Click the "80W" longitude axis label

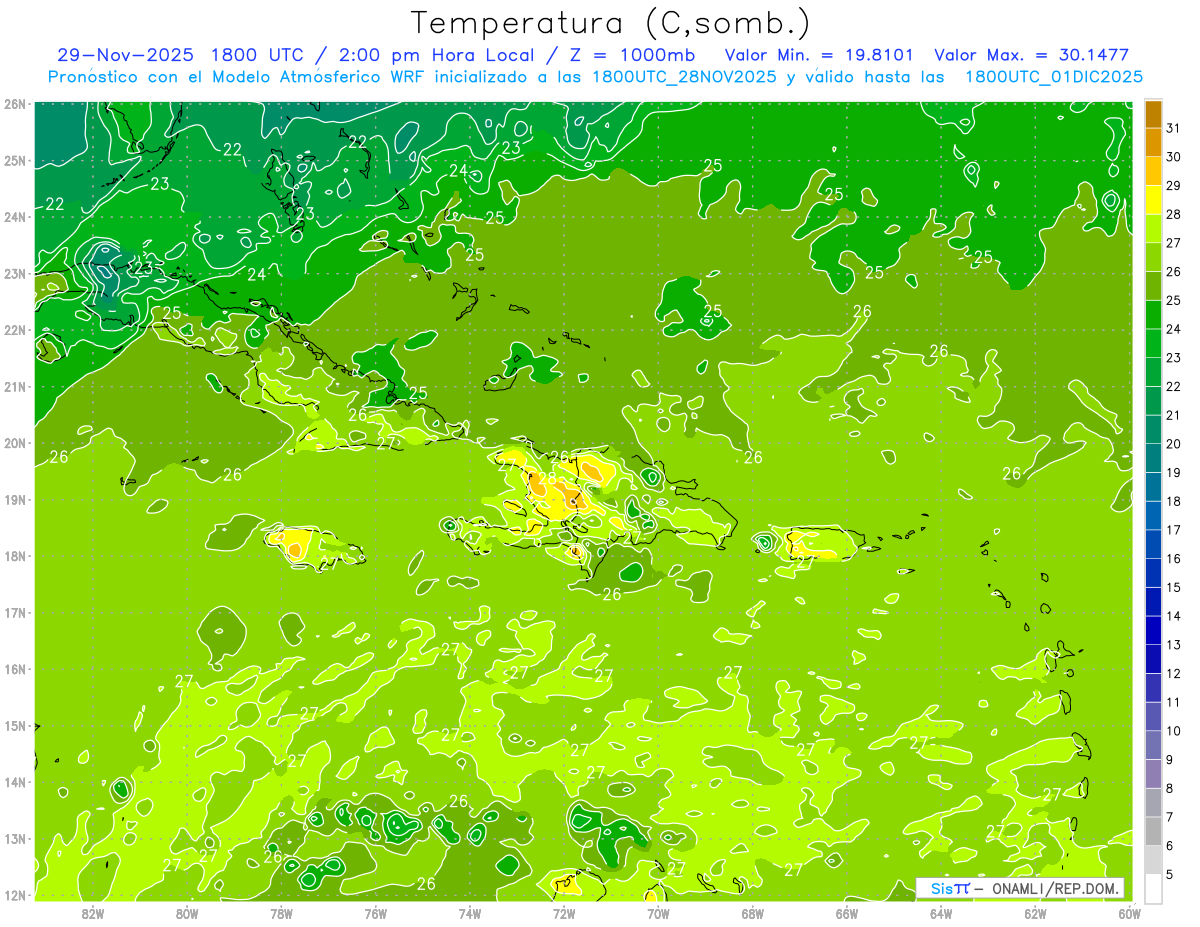[187, 913]
